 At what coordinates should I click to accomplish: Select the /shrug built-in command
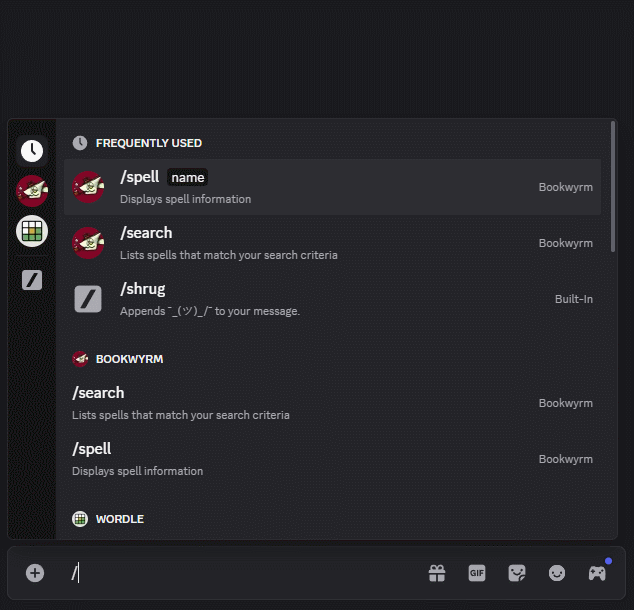(332, 299)
